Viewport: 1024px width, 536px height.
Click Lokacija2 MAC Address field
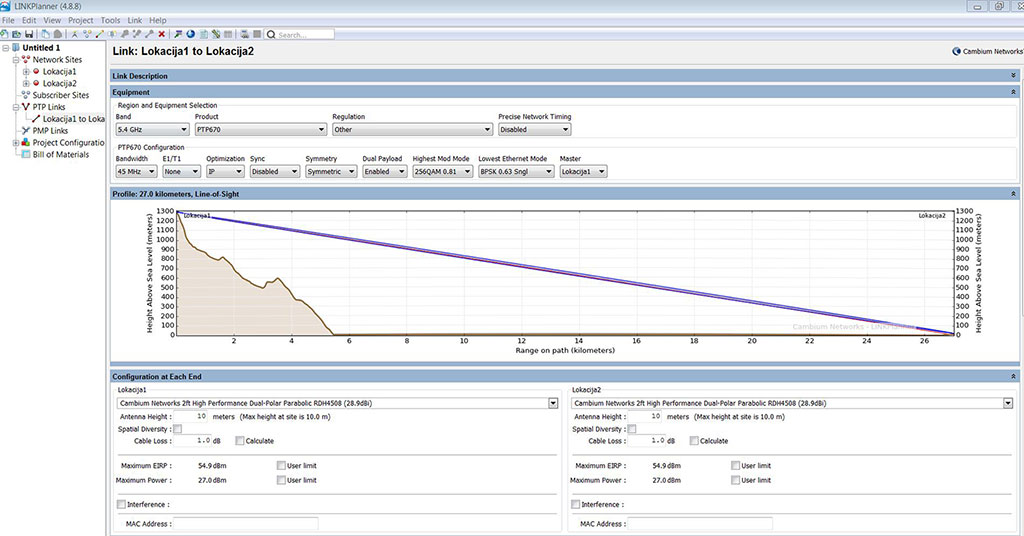[700, 524]
